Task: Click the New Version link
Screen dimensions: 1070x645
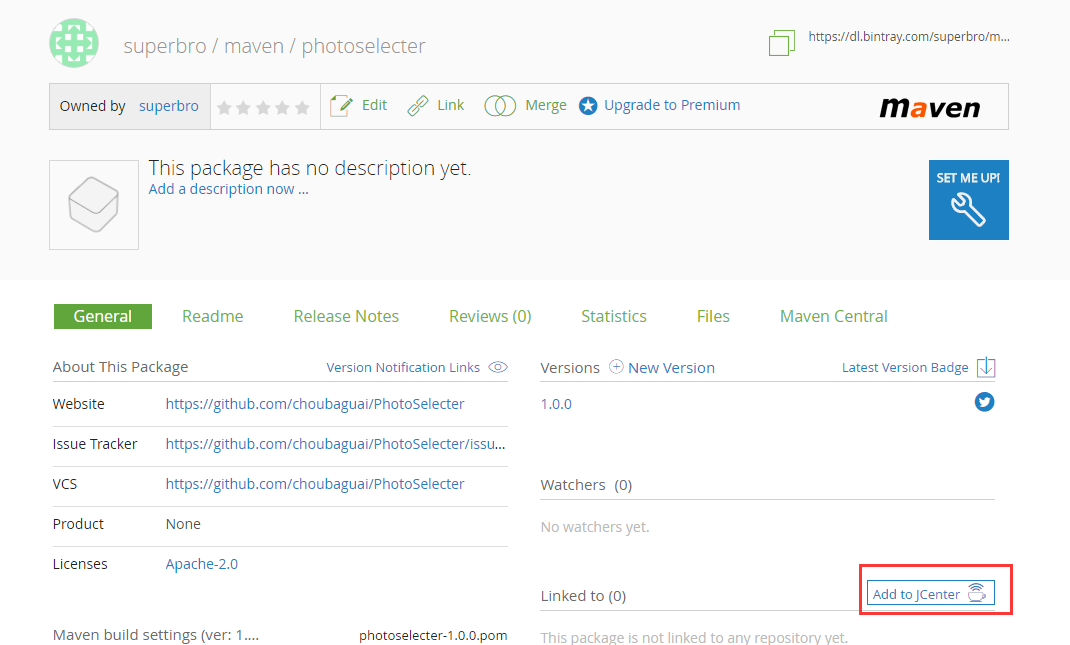Action: point(671,368)
